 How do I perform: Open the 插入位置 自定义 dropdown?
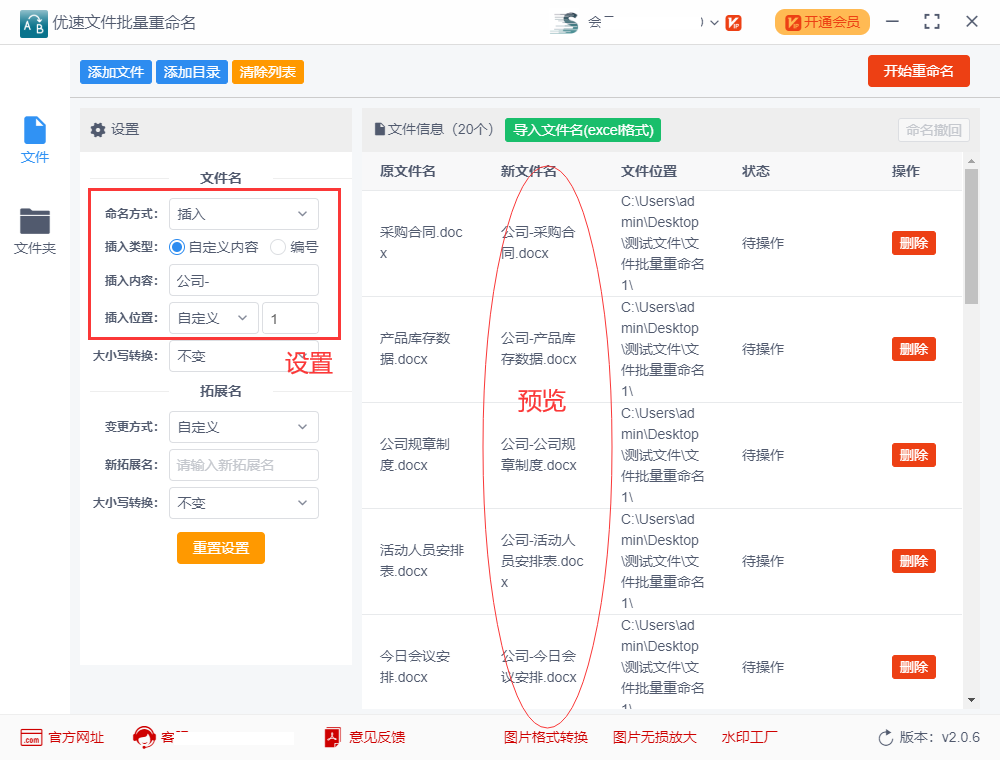(x=214, y=318)
